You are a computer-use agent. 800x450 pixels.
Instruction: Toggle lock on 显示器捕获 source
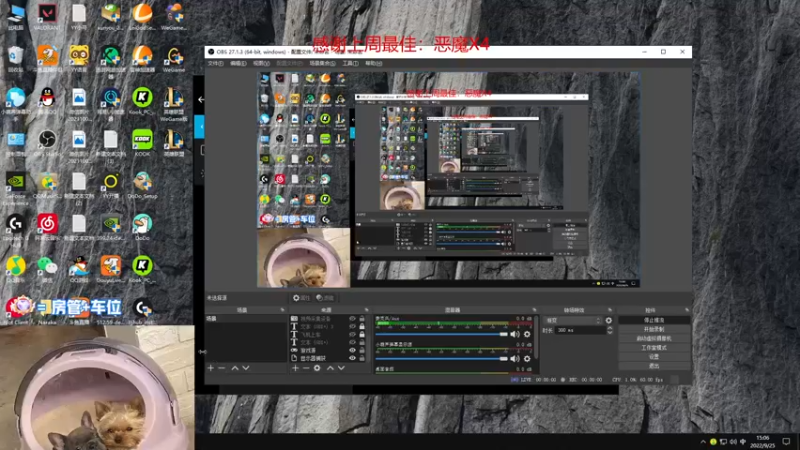click(x=362, y=358)
